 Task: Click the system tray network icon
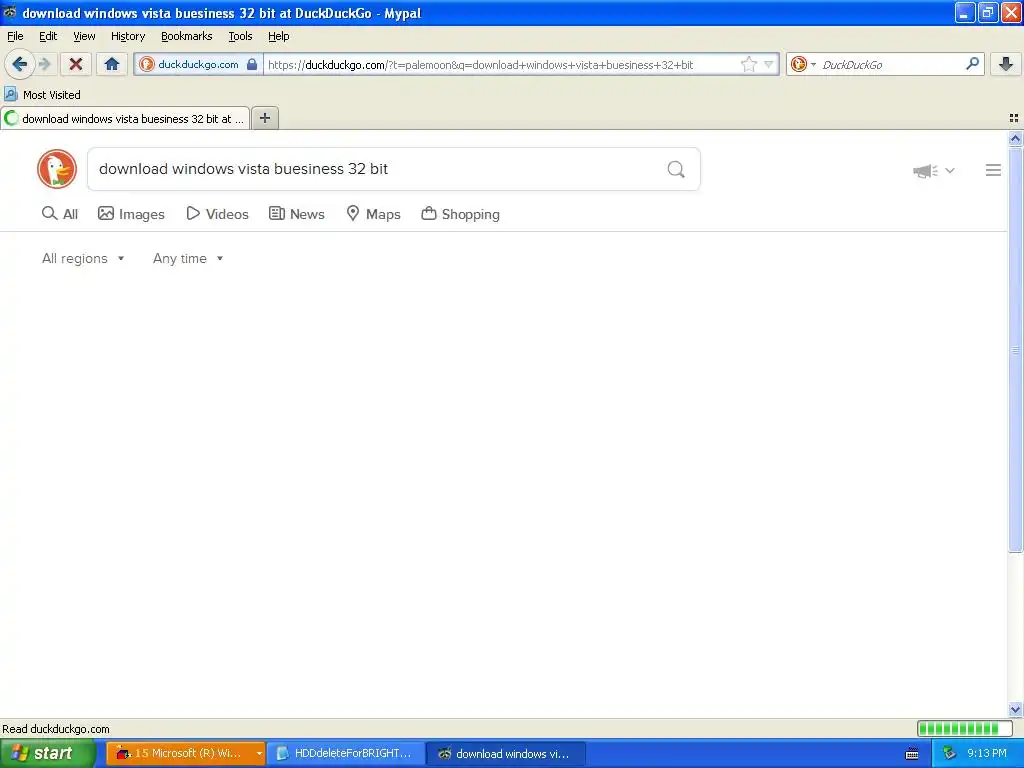coord(949,754)
